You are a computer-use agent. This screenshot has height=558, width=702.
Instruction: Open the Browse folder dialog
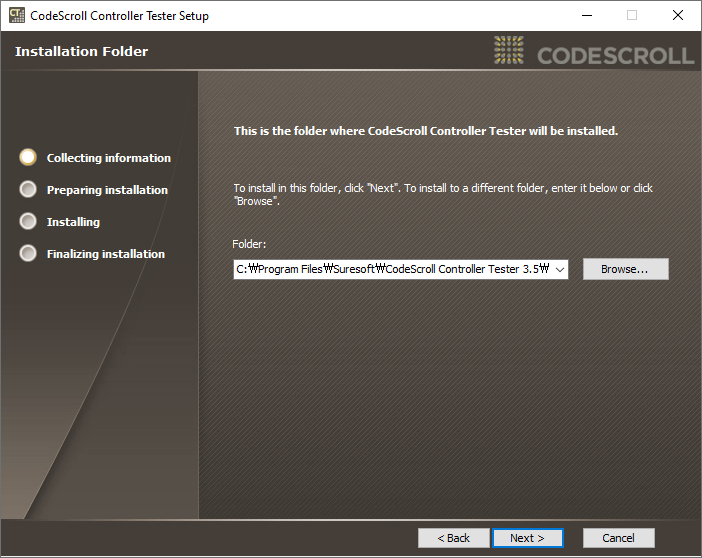(x=625, y=269)
